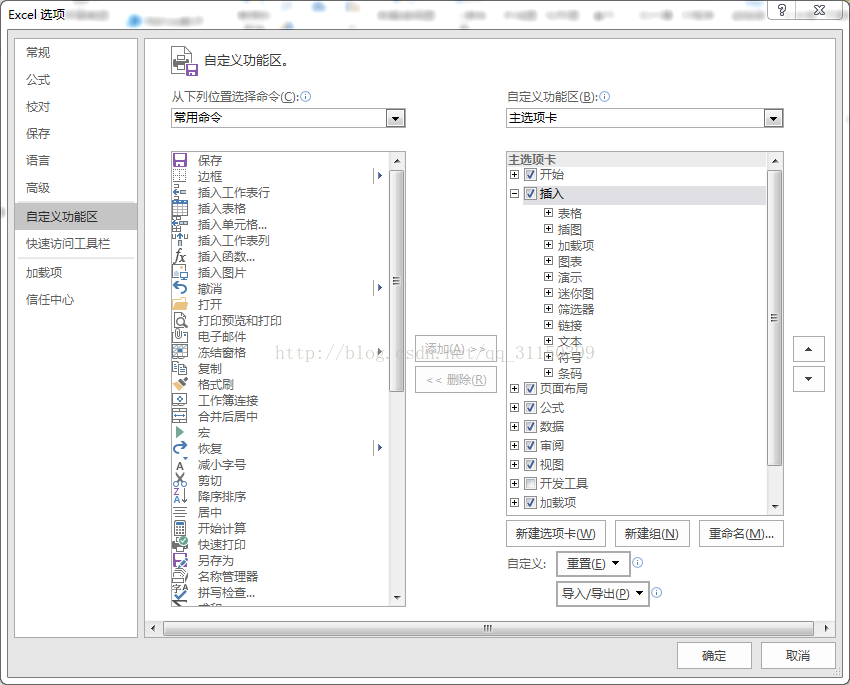
Task: Click the 重命名 button
Action: (x=741, y=534)
